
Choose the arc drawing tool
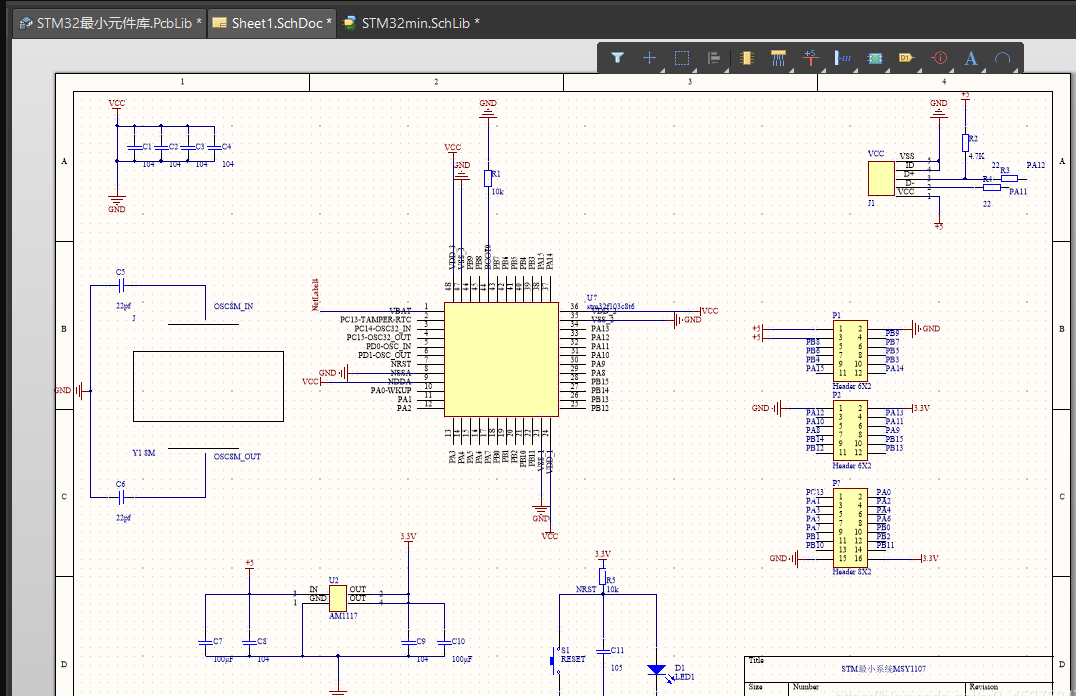coord(1003,58)
